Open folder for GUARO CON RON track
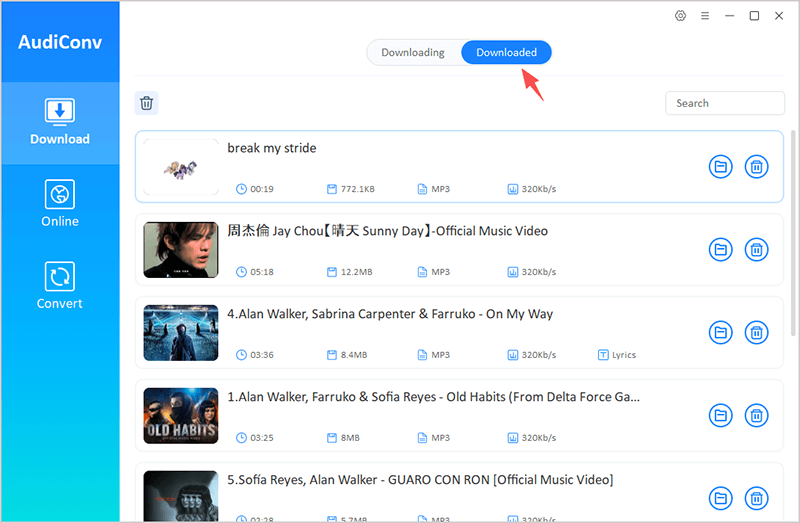Screen dimensions: 800x523 click(720, 499)
